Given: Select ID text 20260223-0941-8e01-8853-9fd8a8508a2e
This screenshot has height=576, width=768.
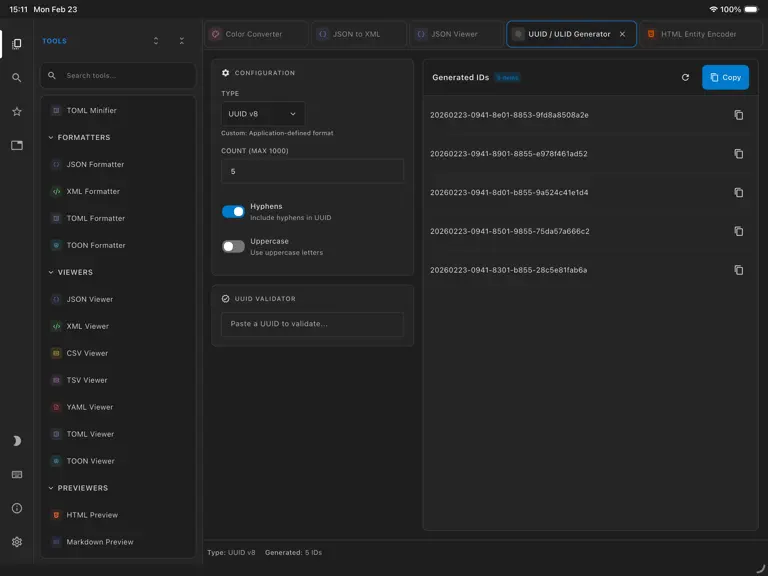Looking at the screenshot, I should point(509,115).
